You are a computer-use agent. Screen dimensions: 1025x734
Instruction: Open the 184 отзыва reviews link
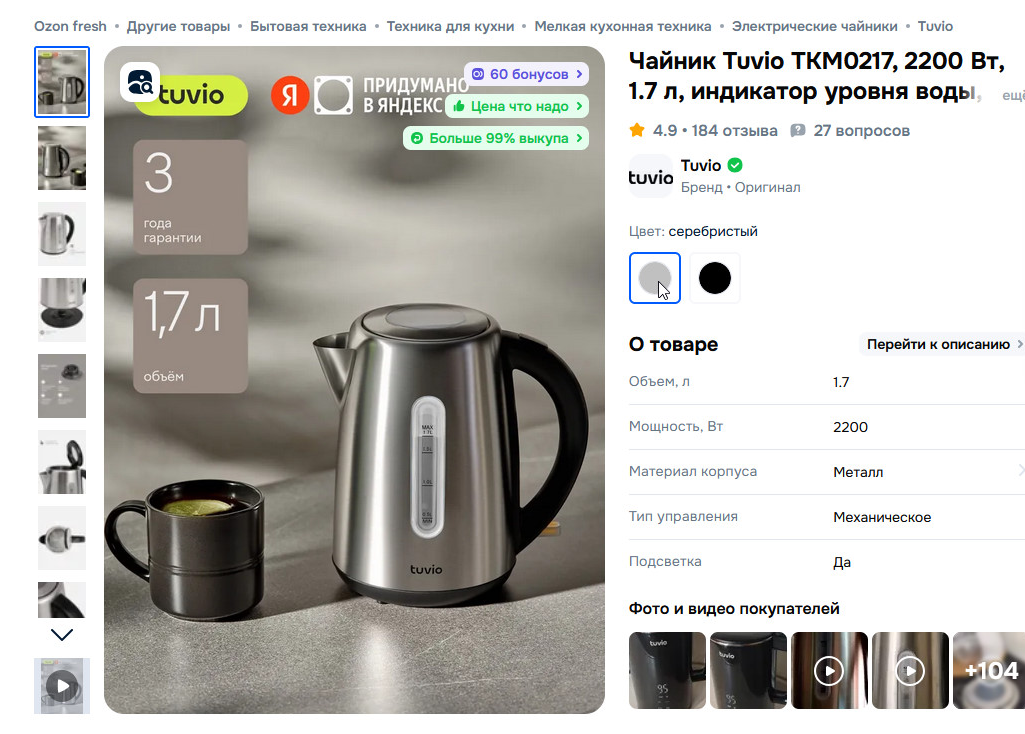tap(735, 131)
